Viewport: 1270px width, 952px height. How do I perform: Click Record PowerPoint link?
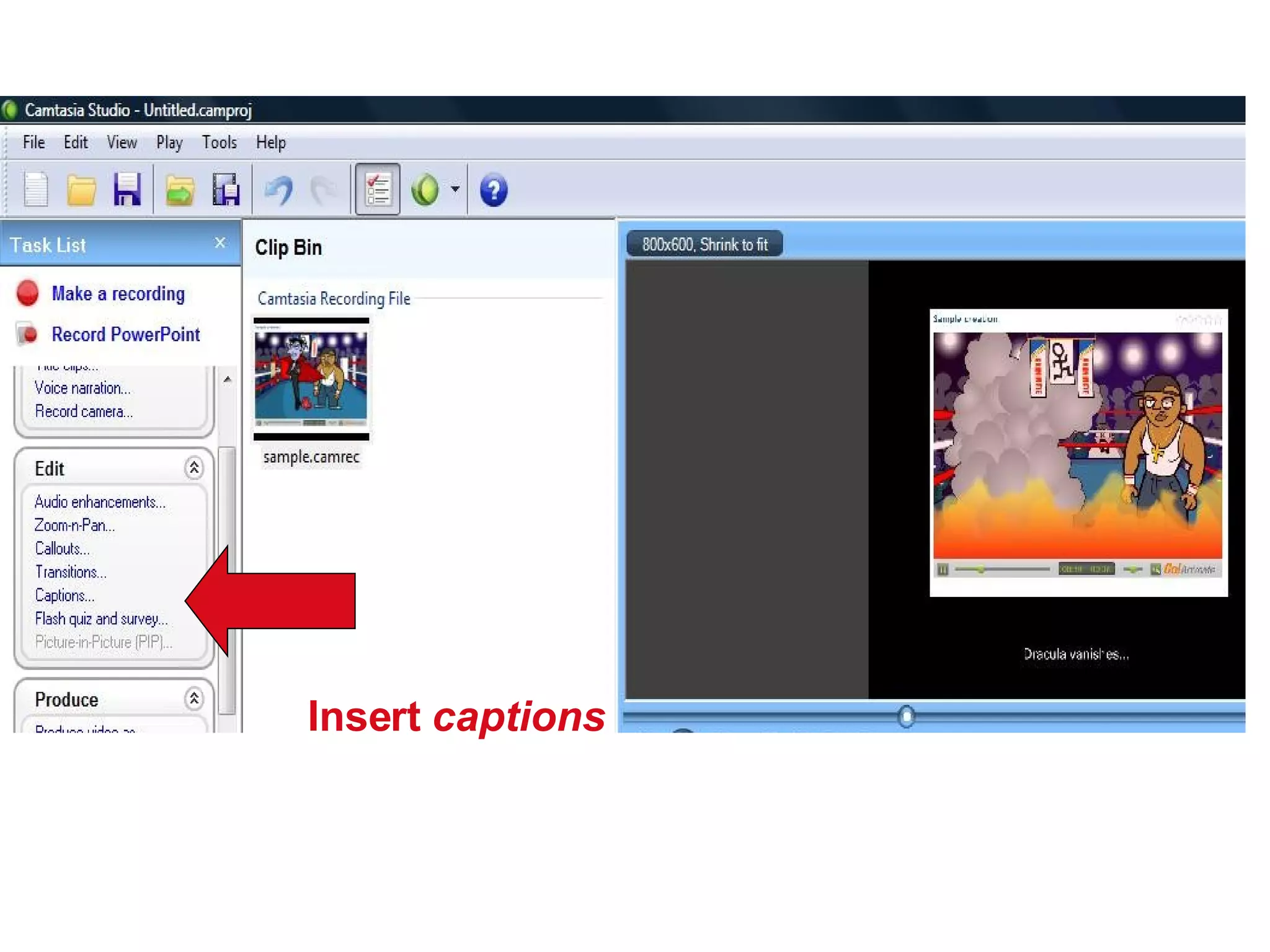coord(125,335)
